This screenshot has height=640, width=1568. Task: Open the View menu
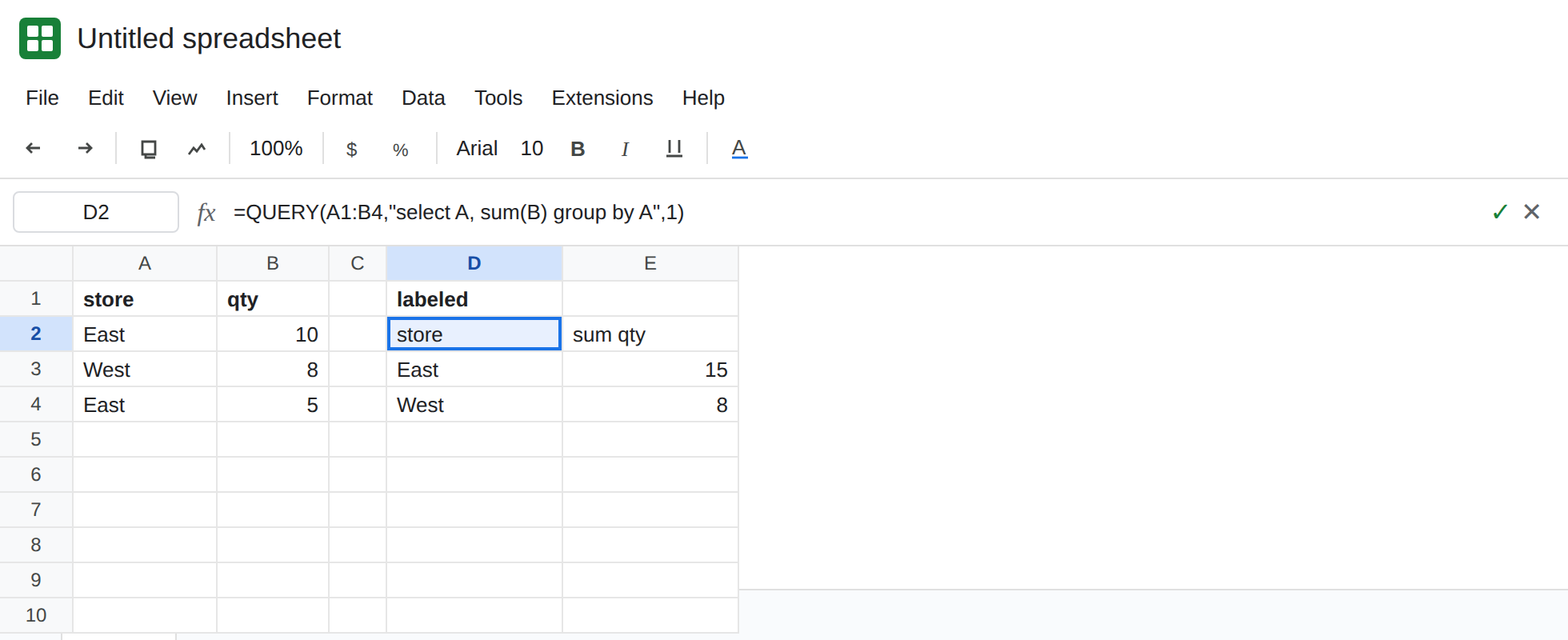tap(174, 98)
